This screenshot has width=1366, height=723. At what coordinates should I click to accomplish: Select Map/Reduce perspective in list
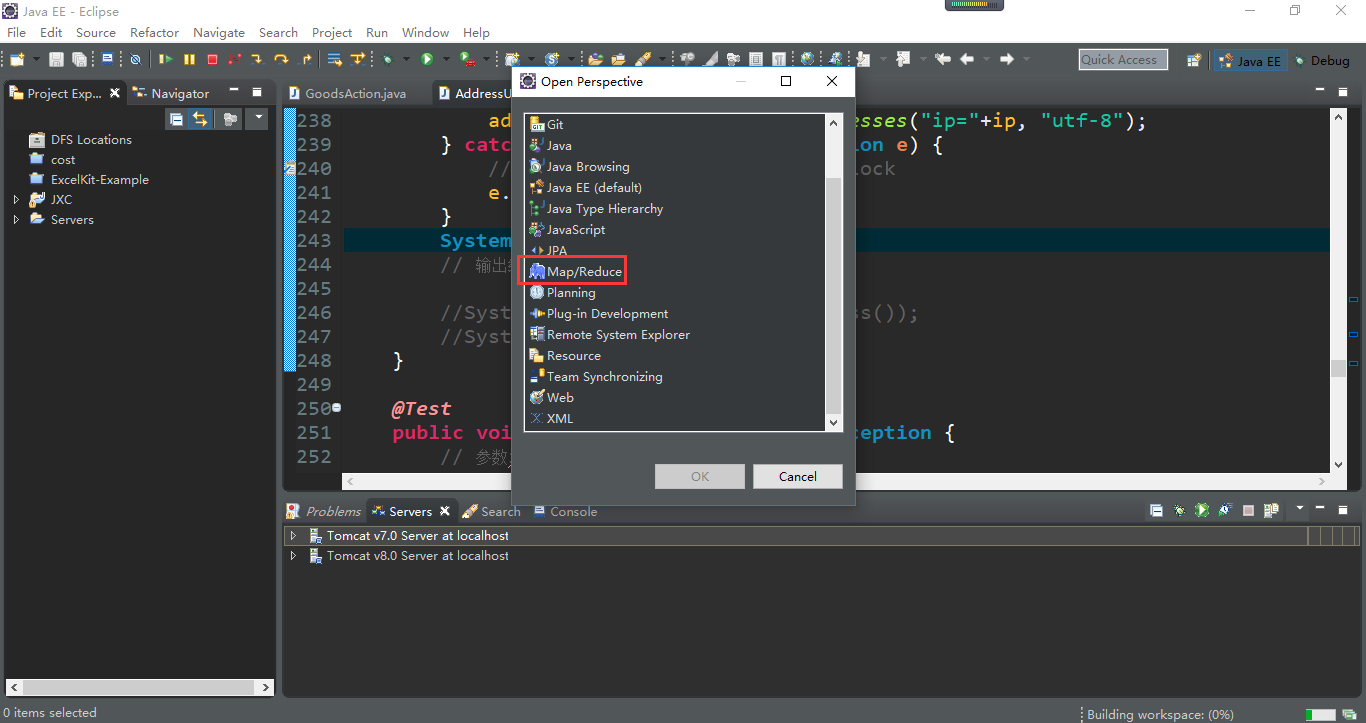pos(576,272)
